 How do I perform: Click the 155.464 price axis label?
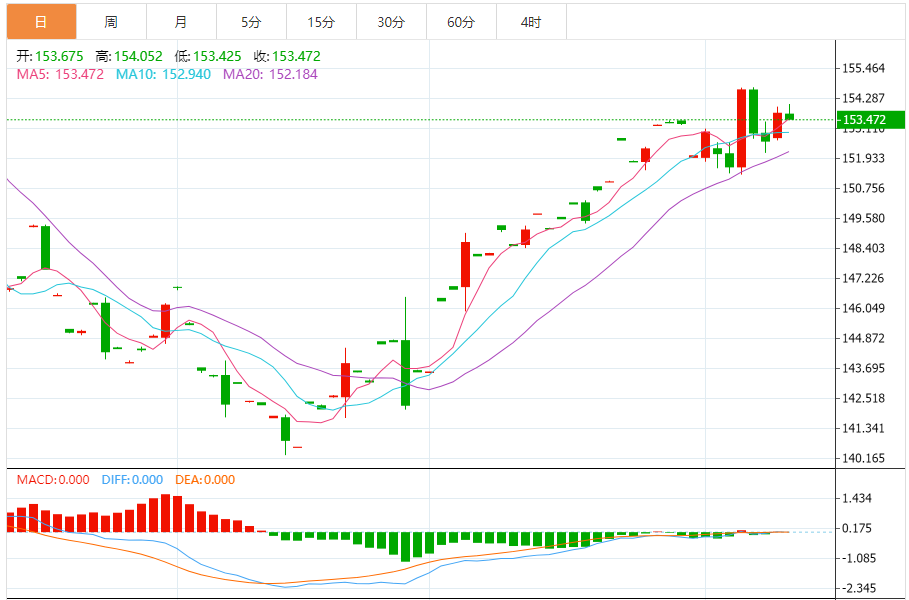tap(864, 68)
